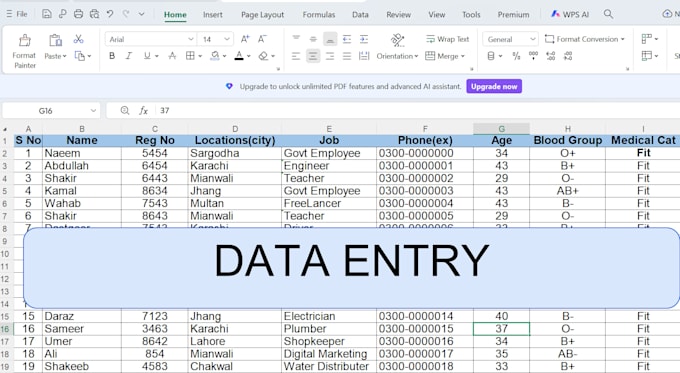Open the borders dropdown arrow
Image resolution: width=680 pixels, height=373 pixels.
tap(200, 56)
